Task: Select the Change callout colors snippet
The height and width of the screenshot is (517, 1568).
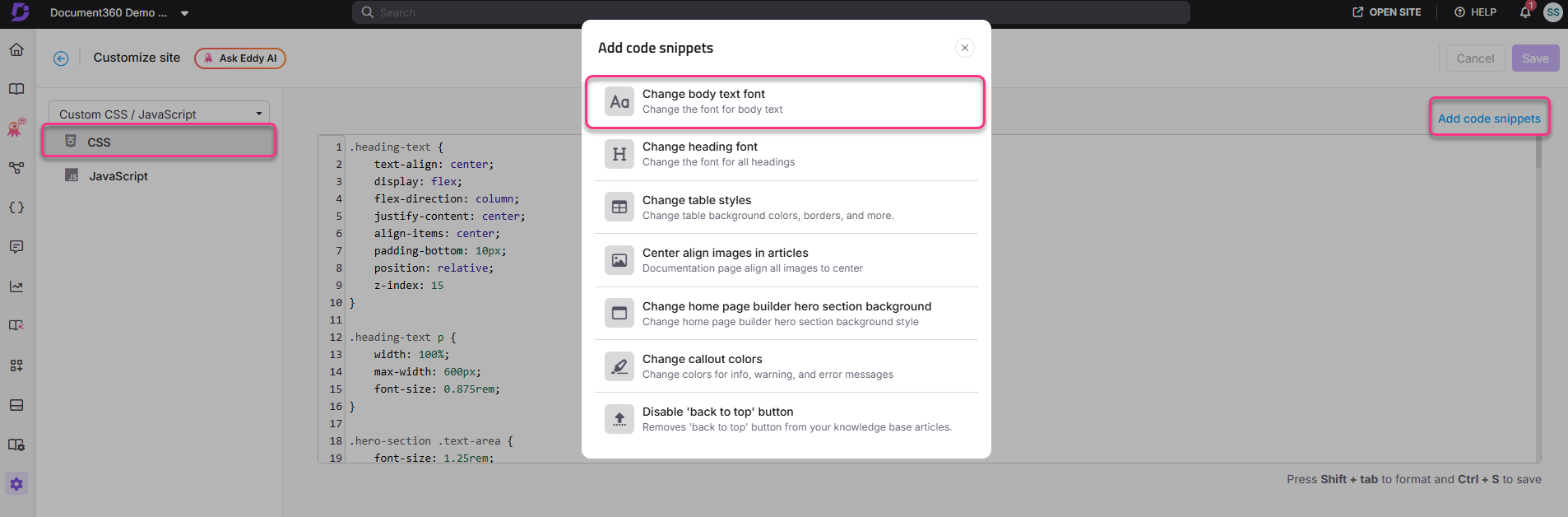Action: tap(784, 366)
